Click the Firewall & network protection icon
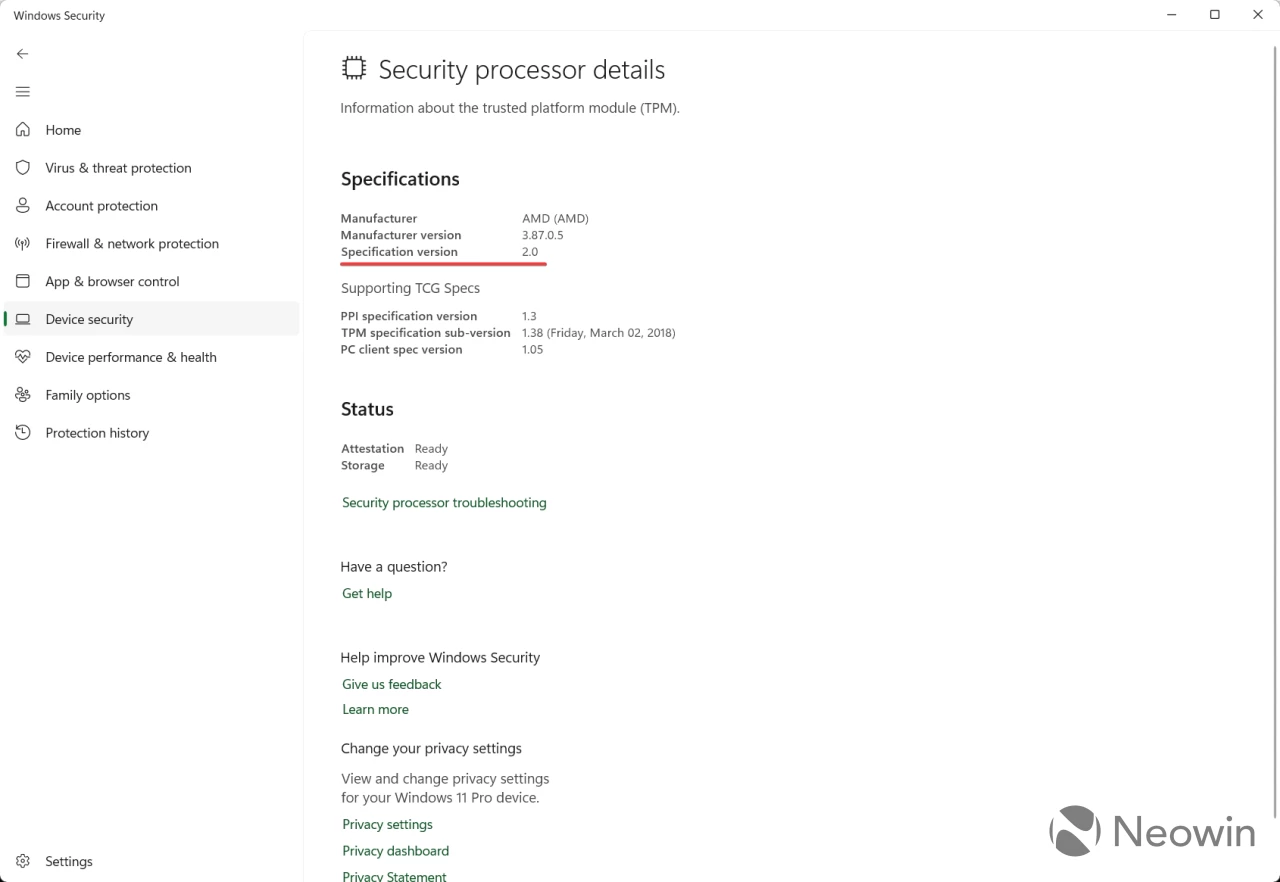Screen dimensions: 1280x882 click(23, 243)
